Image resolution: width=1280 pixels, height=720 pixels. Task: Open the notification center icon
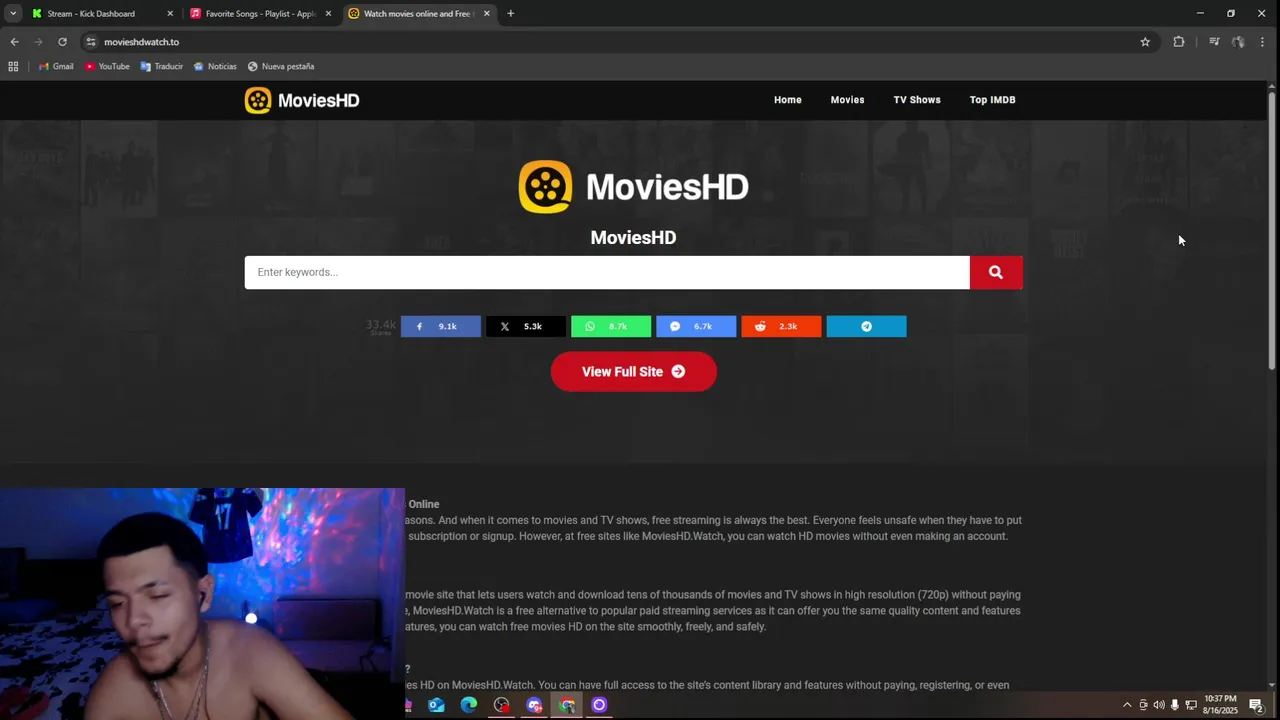(1256, 705)
